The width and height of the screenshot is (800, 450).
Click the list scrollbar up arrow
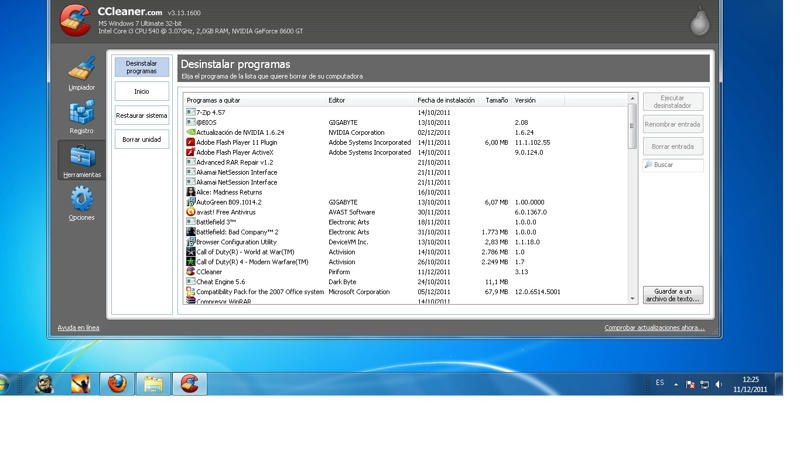pyautogui.click(x=632, y=98)
